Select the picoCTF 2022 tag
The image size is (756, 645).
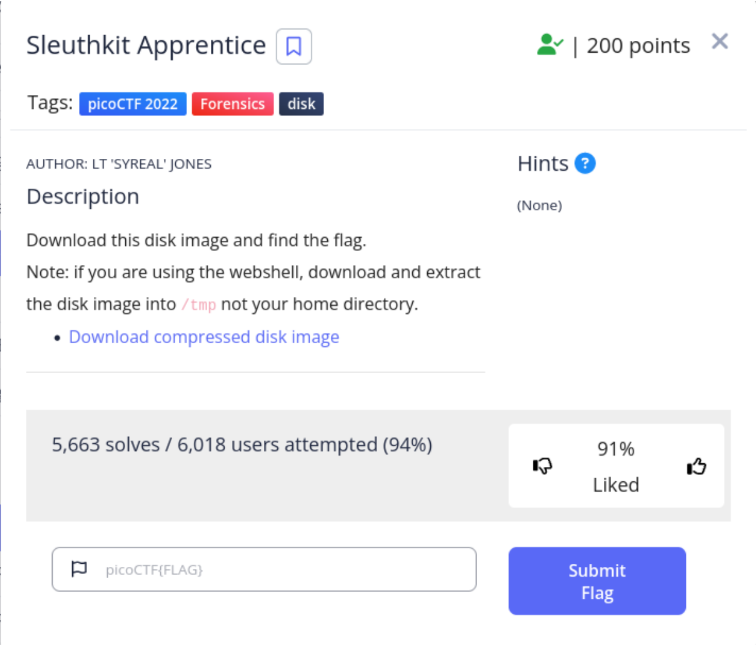pos(133,103)
